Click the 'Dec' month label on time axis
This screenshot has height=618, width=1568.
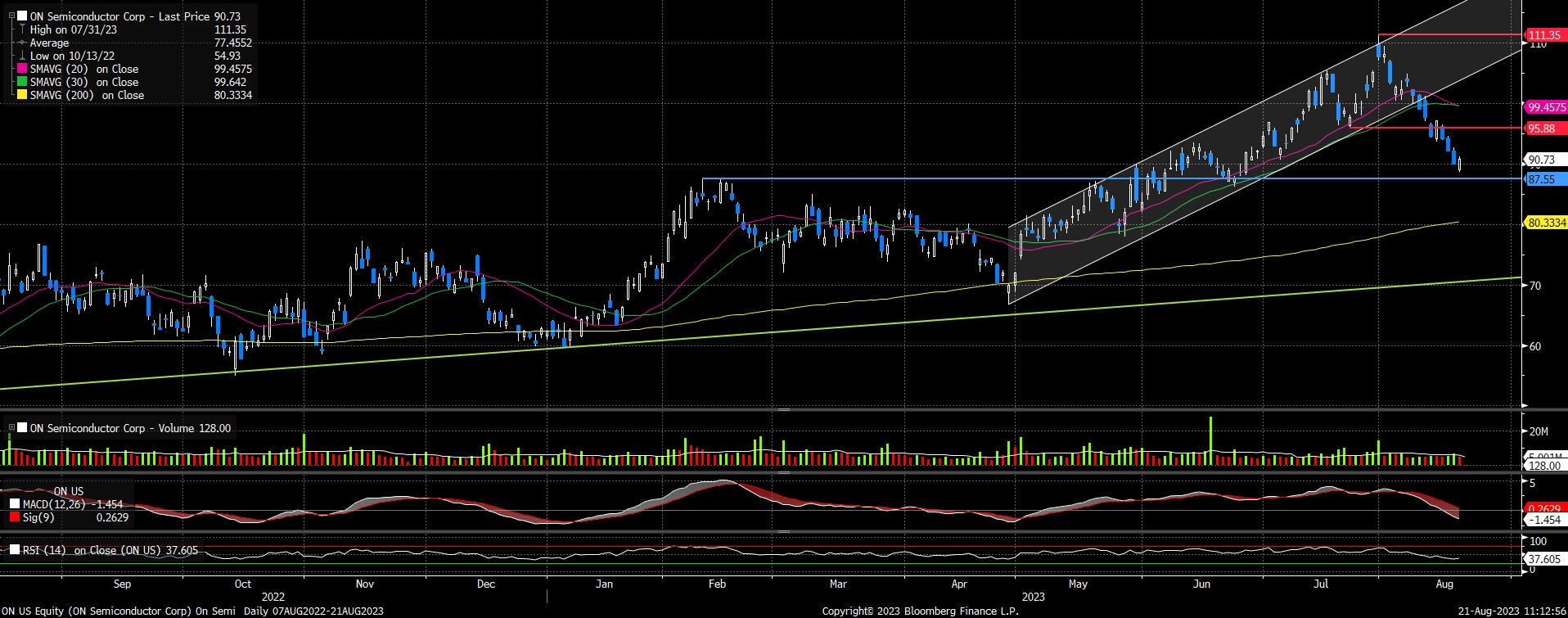pyautogui.click(x=486, y=584)
